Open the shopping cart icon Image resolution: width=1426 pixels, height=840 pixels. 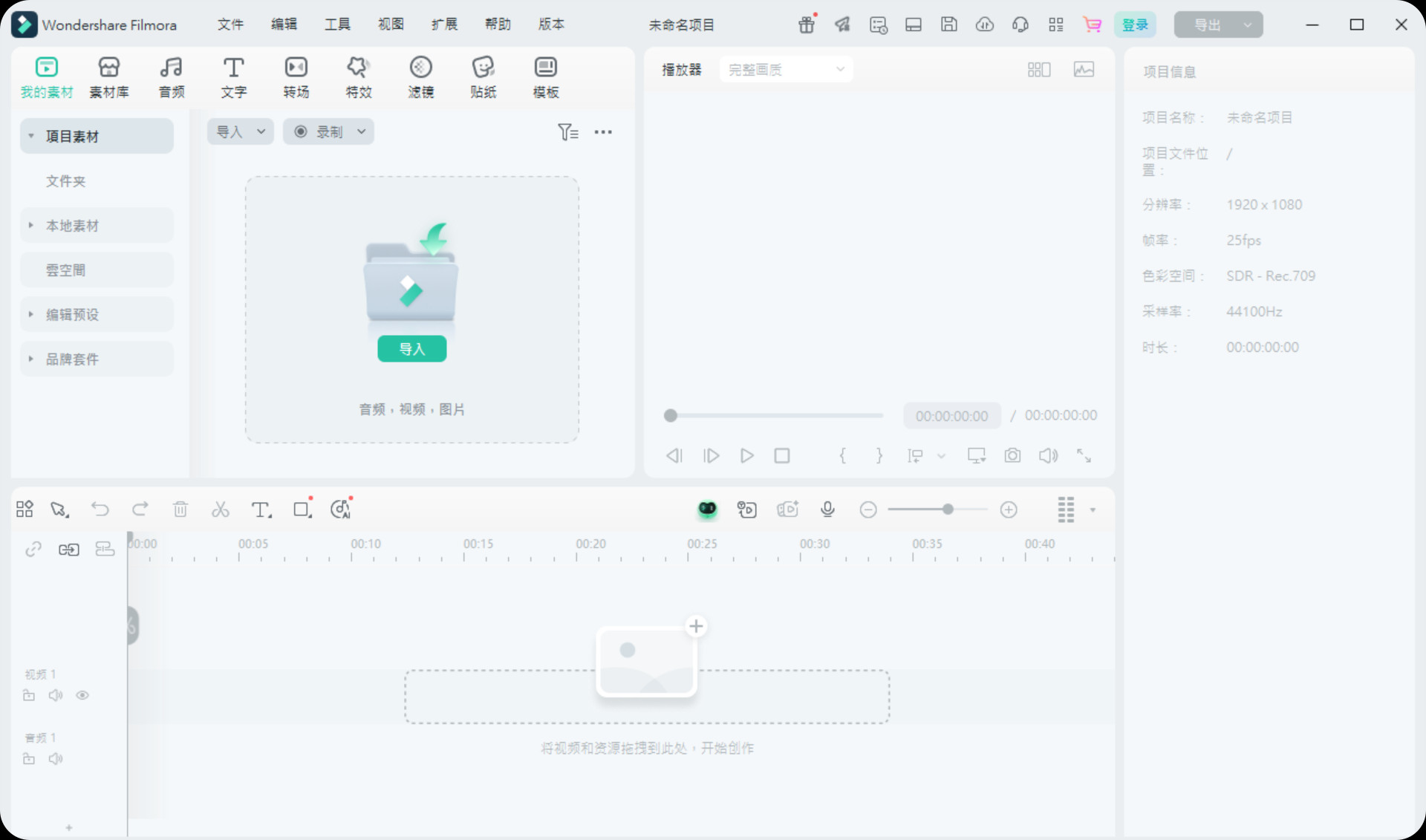(x=1092, y=25)
